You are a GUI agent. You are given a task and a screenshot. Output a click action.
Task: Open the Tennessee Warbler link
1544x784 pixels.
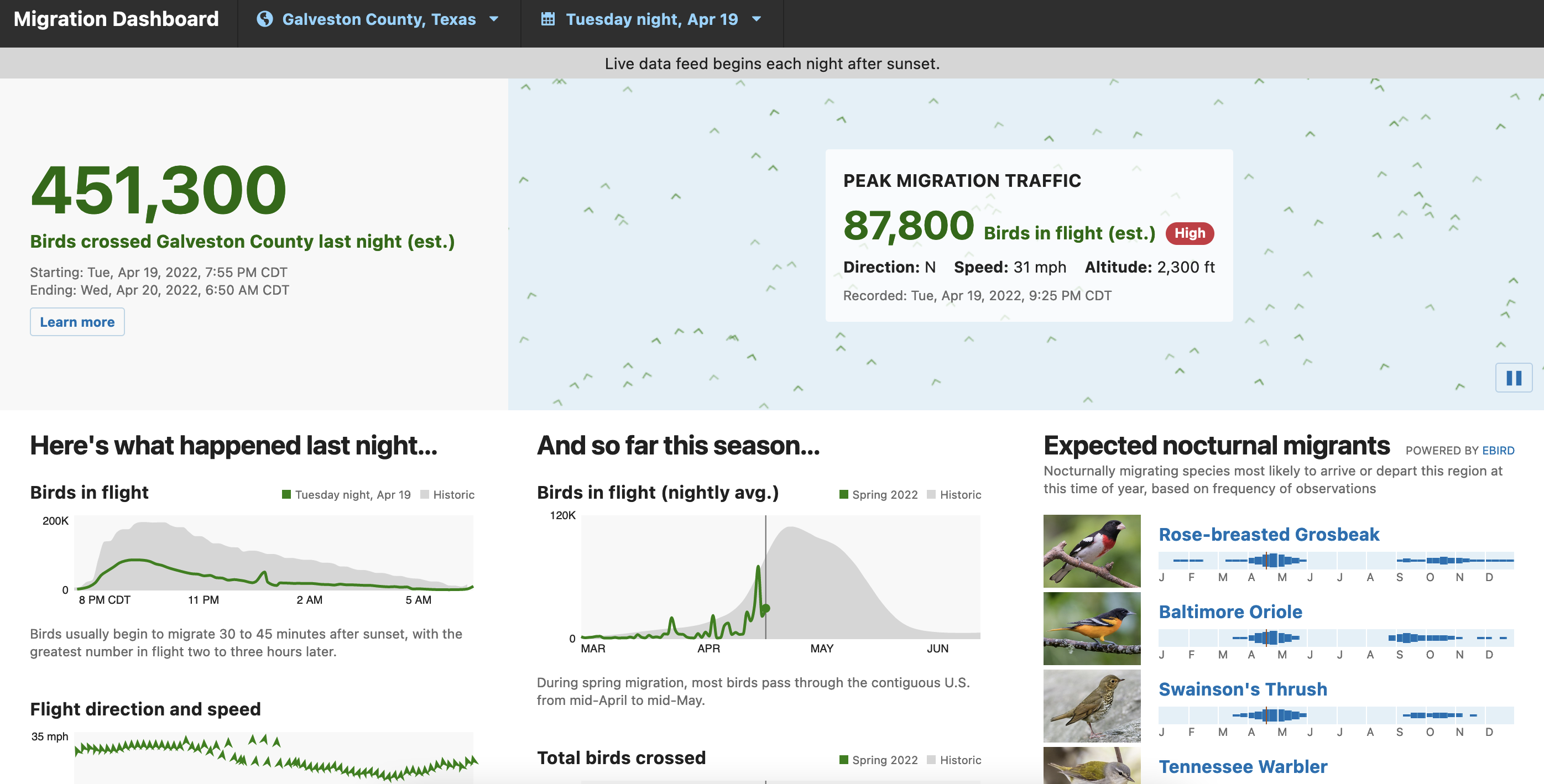coord(1243,766)
